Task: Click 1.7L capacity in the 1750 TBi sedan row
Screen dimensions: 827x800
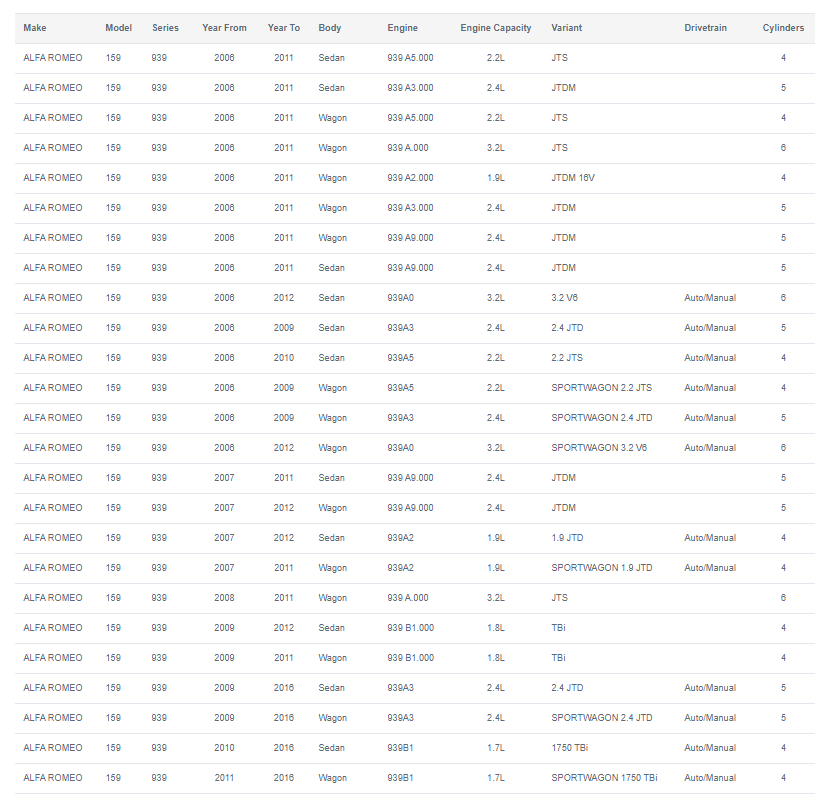Action: coord(496,748)
